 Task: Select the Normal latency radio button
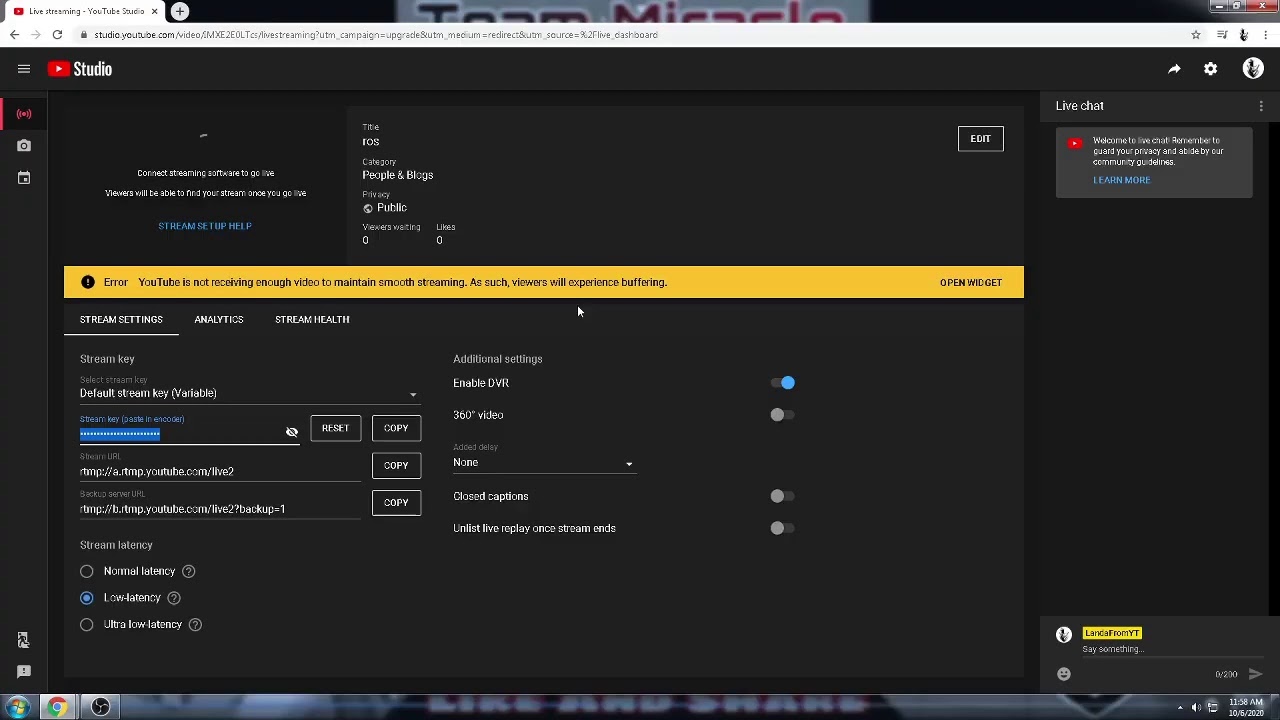point(87,571)
